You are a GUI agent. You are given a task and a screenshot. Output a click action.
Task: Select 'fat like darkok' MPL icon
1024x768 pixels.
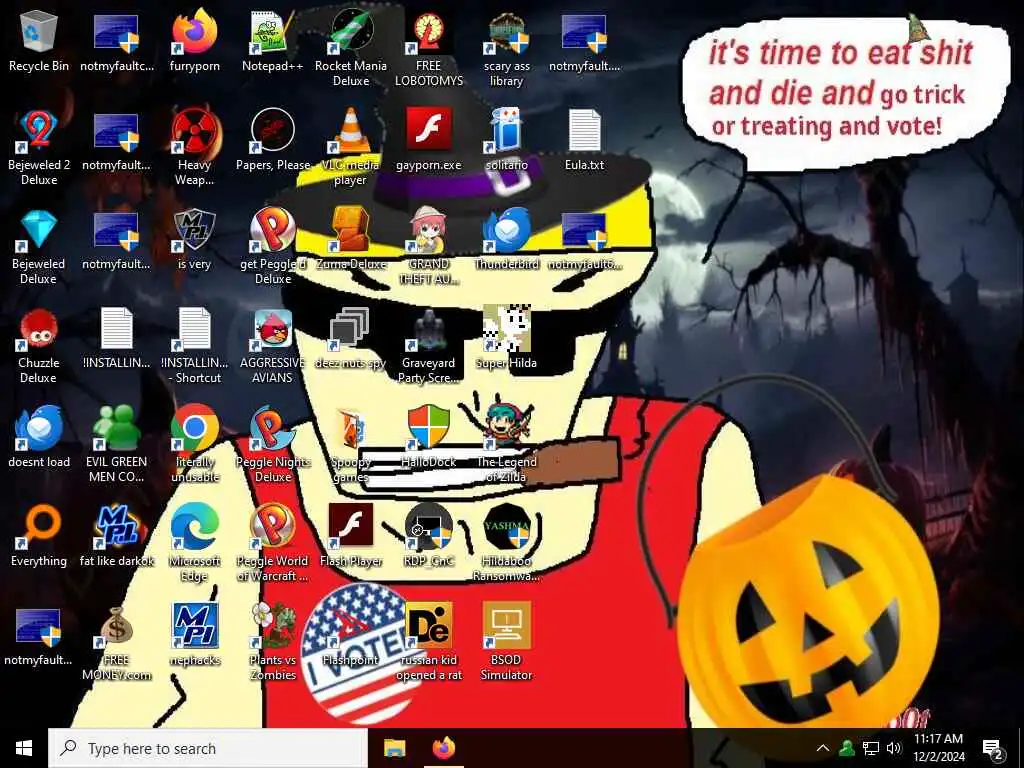pos(116,527)
